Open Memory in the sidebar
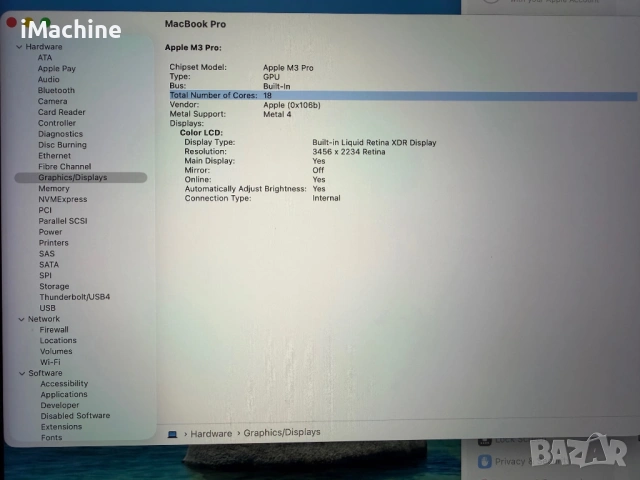The width and height of the screenshot is (640, 480). tap(54, 189)
